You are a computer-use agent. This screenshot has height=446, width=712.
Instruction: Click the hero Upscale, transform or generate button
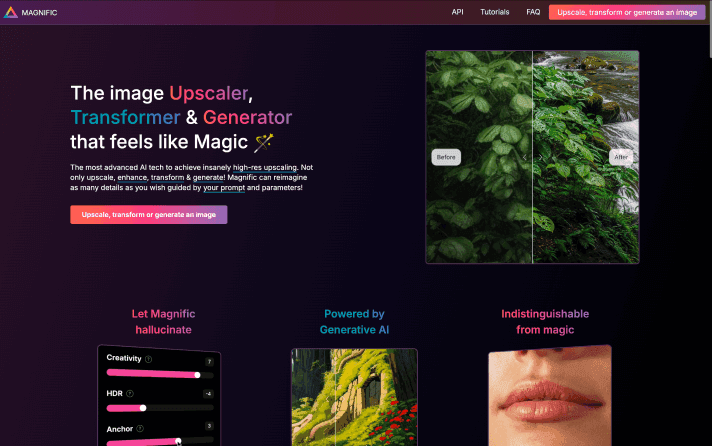148,214
